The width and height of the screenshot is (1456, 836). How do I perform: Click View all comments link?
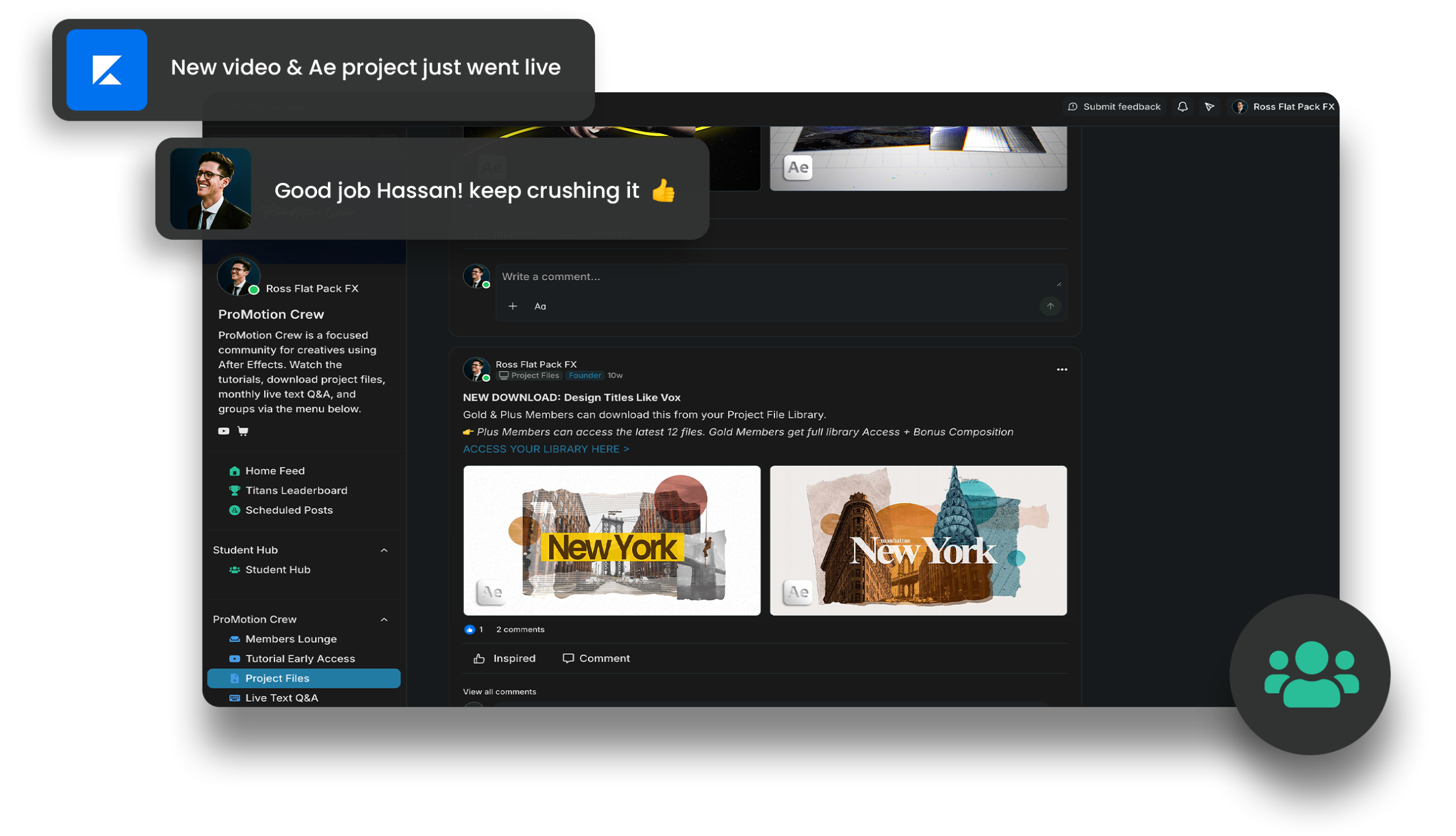pyautogui.click(x=499, y=691)
